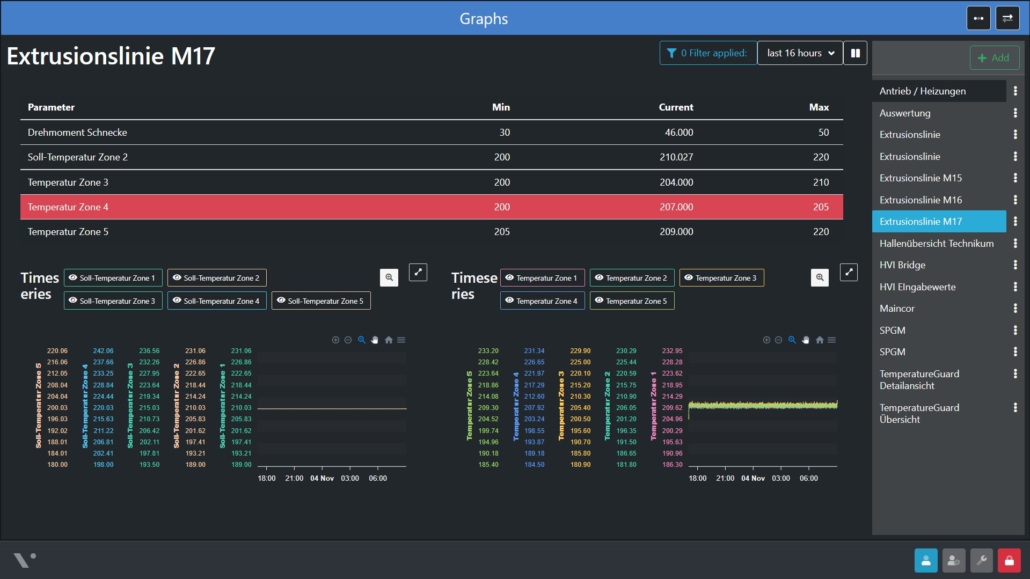This screenshot has width=1030, height=579.
Task: Hide the Temperatur Zone 3 series
Action: pos(721,277)
